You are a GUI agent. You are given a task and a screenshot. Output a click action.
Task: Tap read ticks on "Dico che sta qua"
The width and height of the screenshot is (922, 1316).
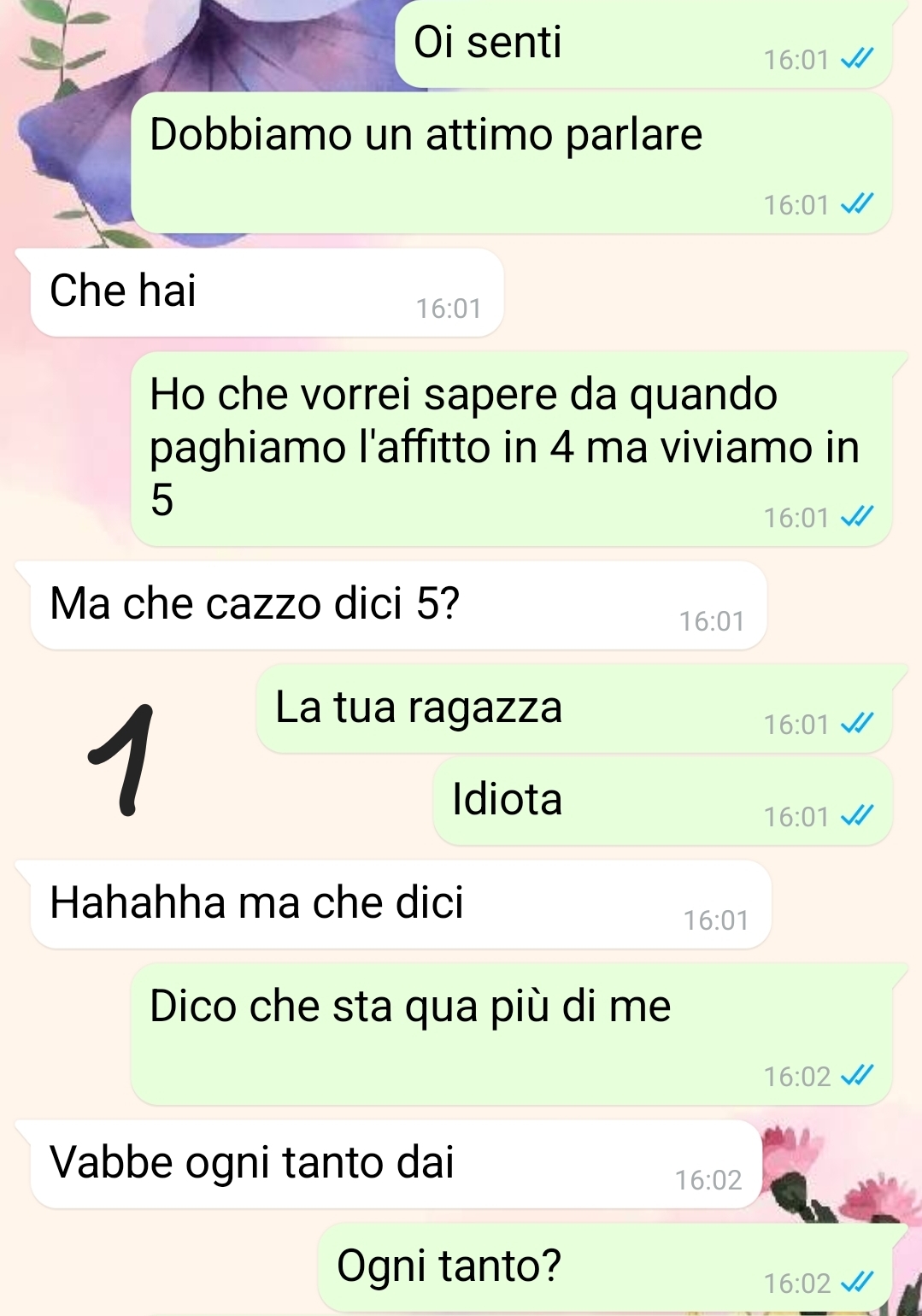point(858,1076)
